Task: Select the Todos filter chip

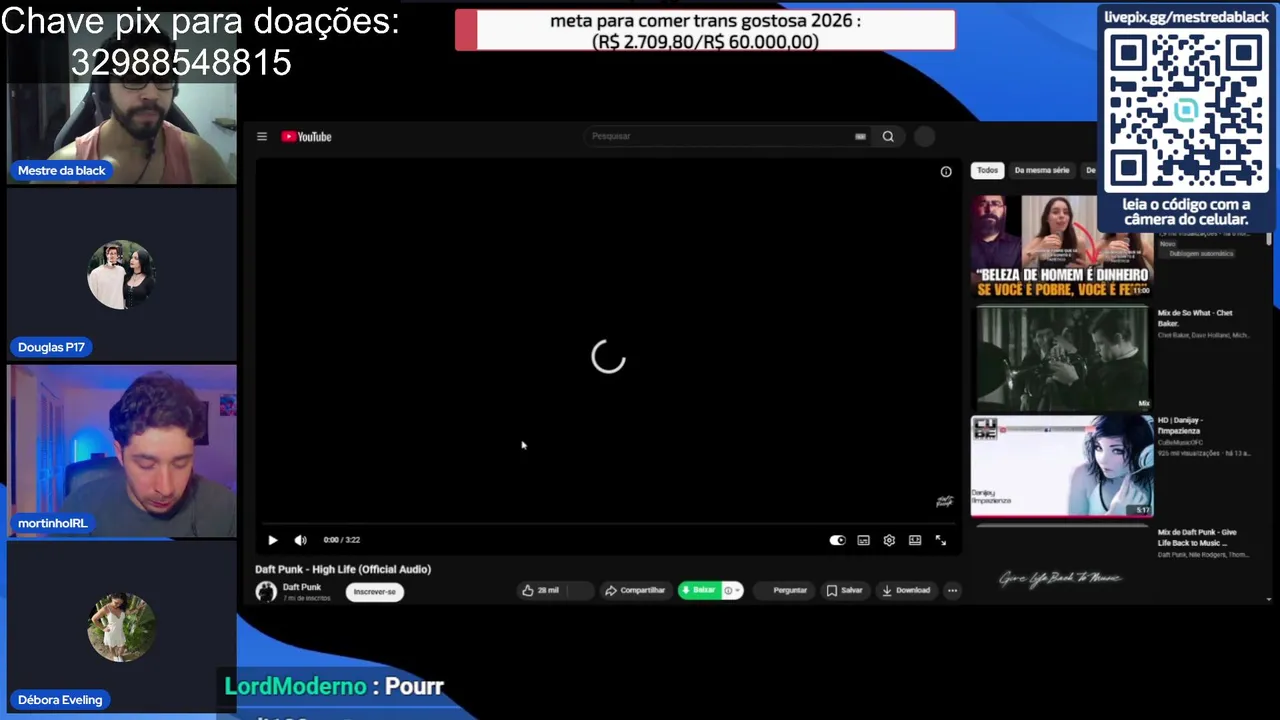Action: (x=988, y=170)
